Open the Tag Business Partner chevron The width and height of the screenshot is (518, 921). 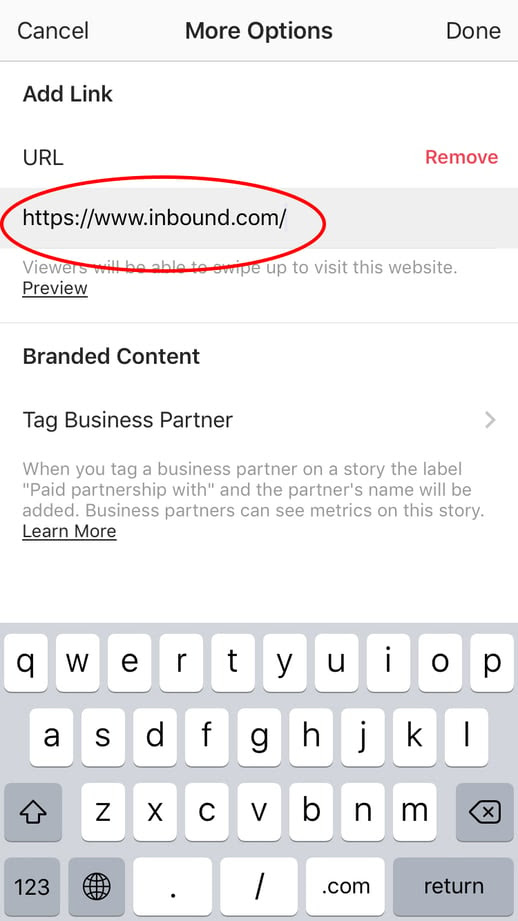[490, 420]
